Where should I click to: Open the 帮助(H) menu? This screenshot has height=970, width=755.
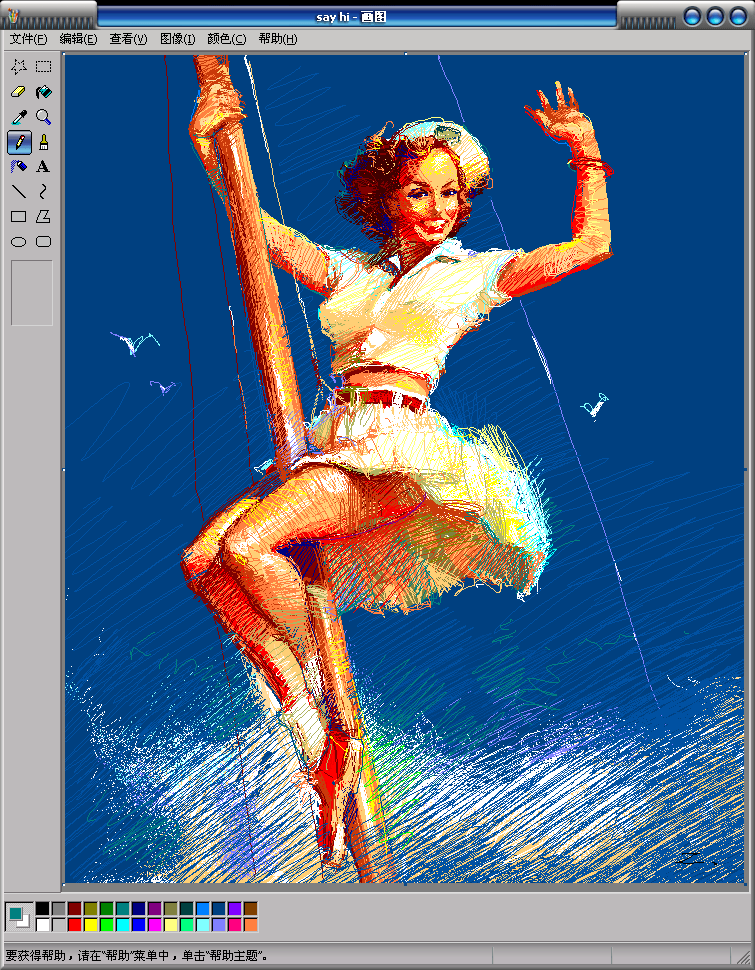pyautogui.click(x=278, y=39)
